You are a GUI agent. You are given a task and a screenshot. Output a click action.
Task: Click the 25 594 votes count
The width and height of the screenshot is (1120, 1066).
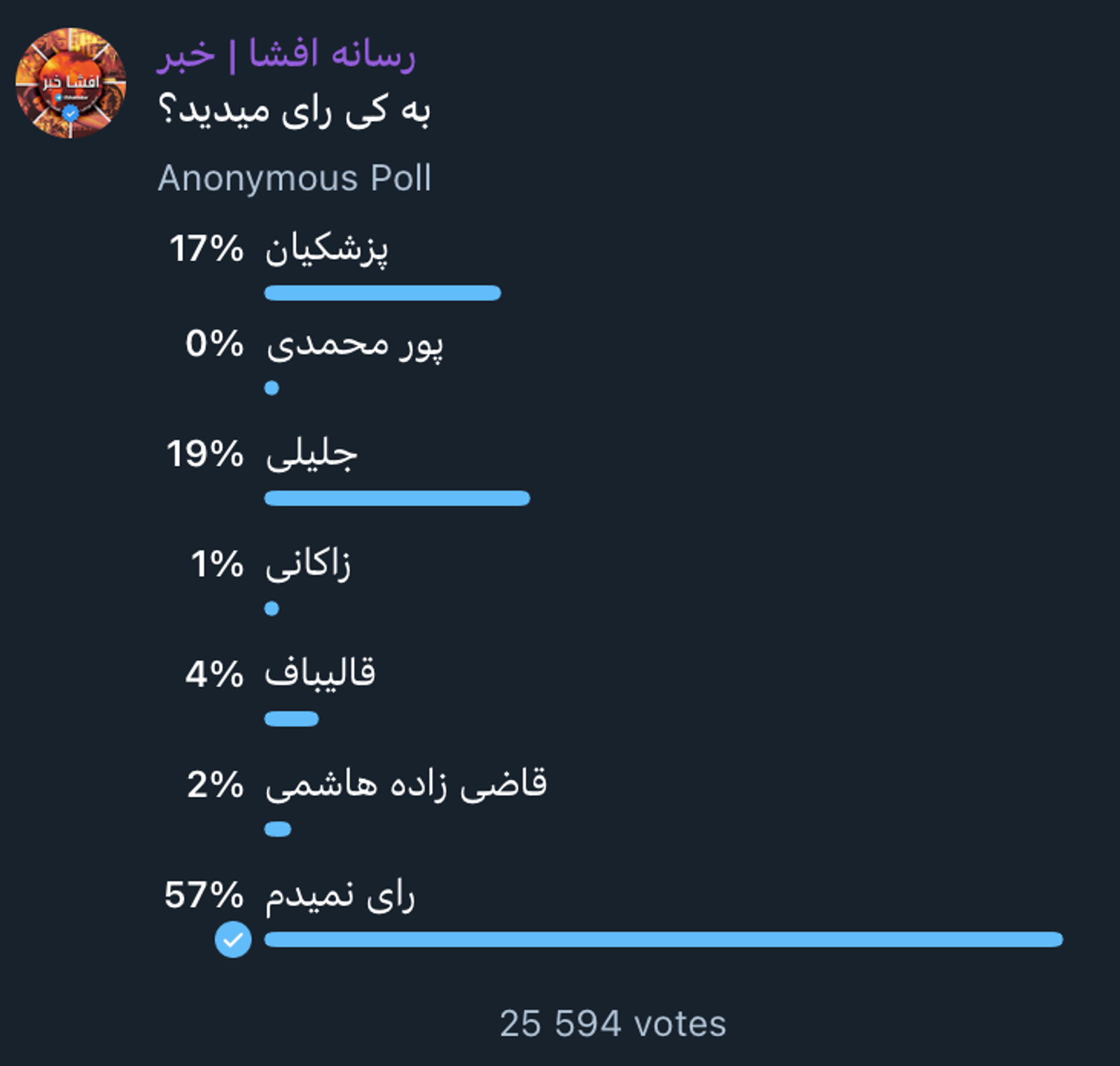pos(612,1023)
